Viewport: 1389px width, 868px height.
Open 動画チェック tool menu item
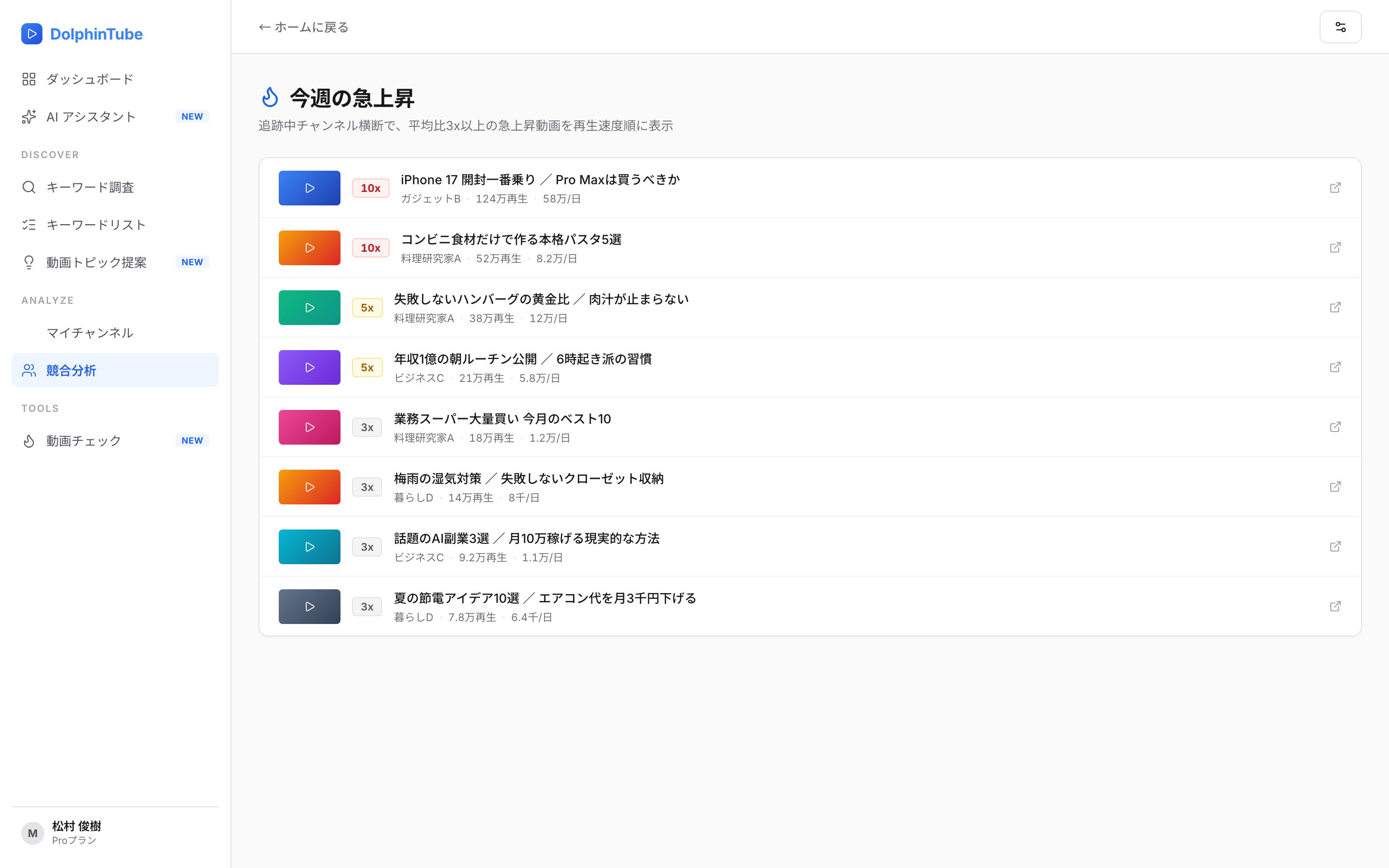115,441
